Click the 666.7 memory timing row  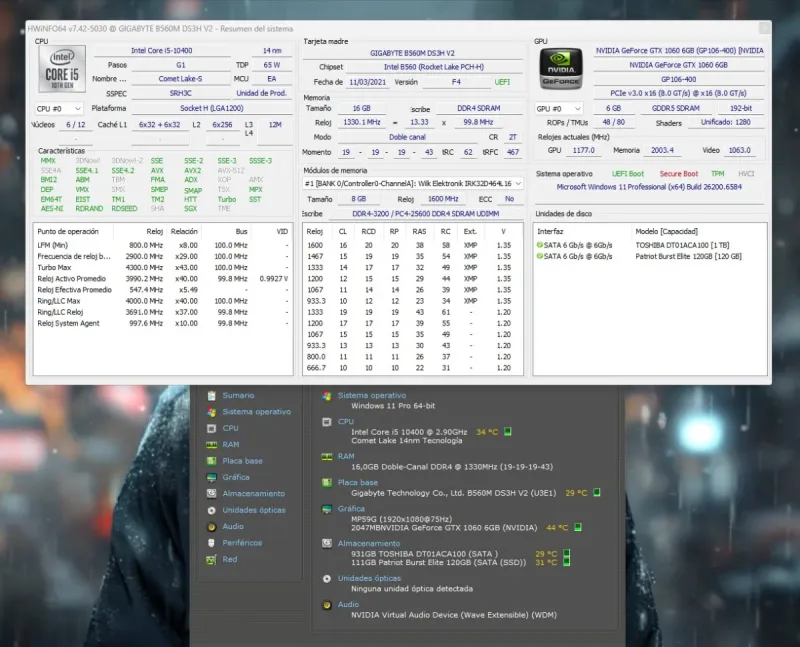pyautogui.click(x=412, y=367)
